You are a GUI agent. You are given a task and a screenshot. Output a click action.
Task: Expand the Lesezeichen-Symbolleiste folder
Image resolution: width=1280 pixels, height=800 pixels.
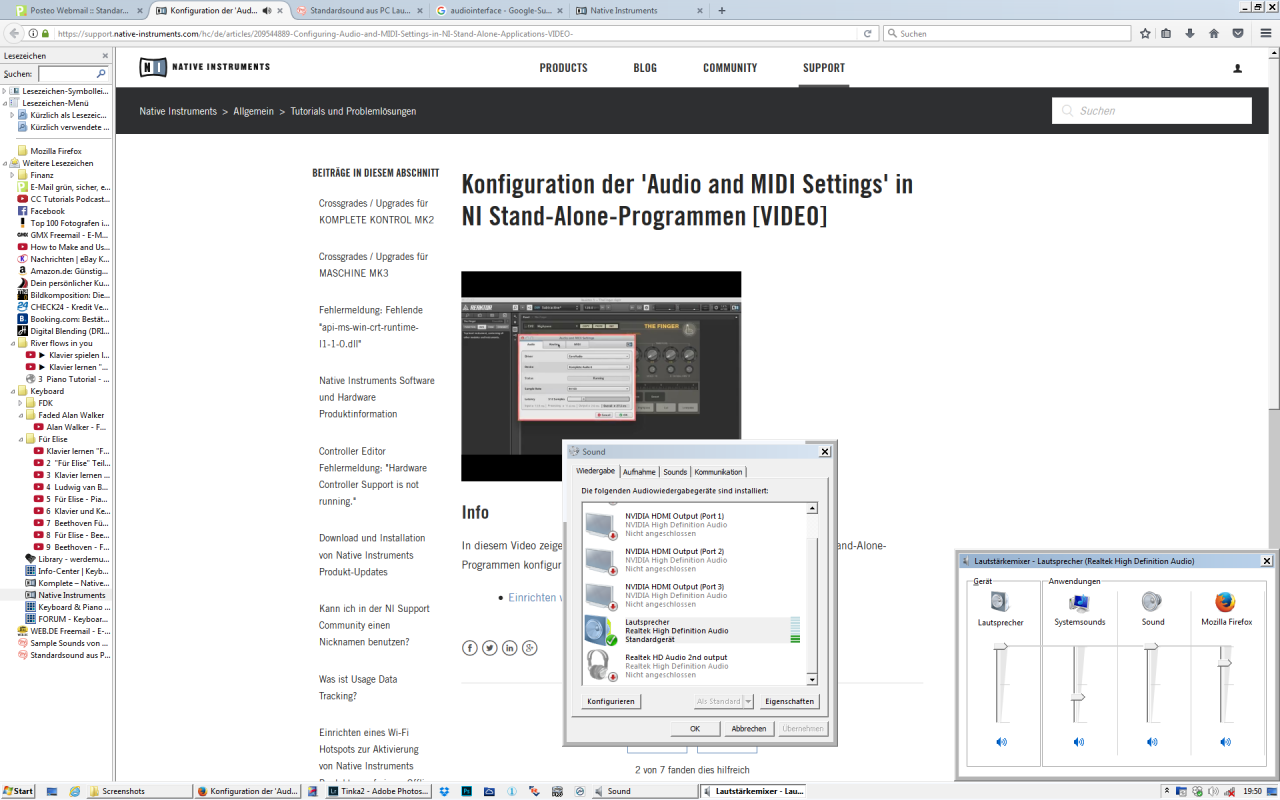point(5,91)
